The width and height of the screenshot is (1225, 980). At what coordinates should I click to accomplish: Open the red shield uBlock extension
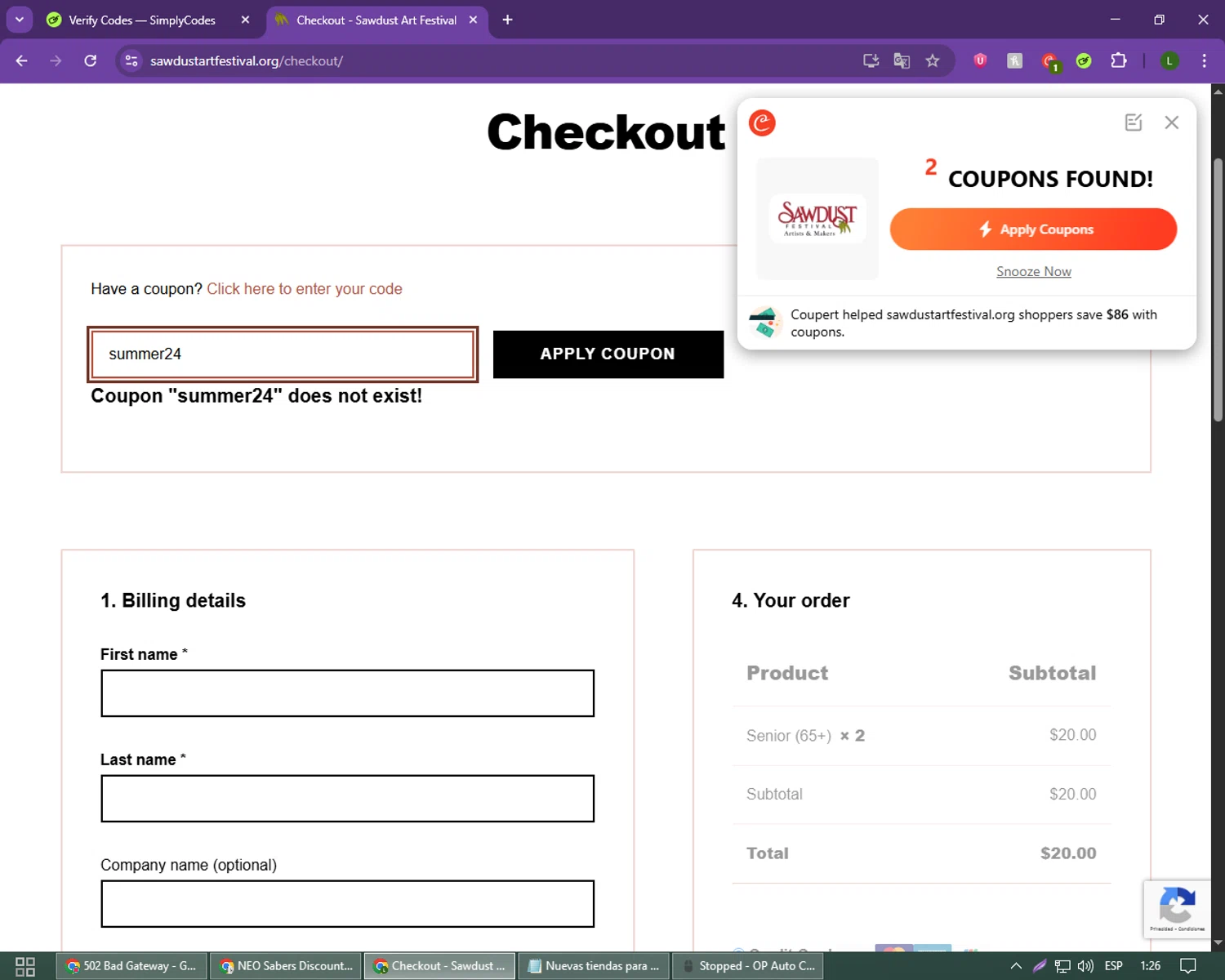[980, 60]
